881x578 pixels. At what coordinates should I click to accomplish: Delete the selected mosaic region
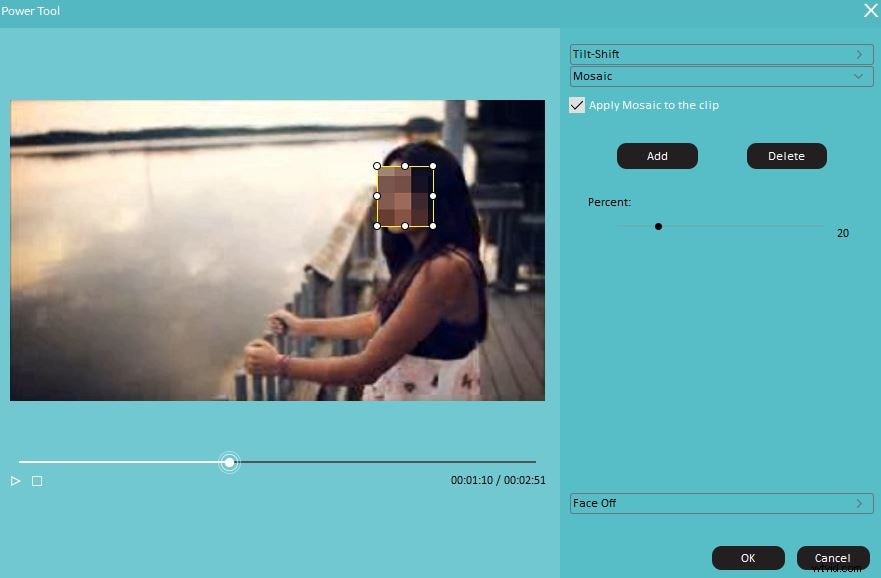click(786, 156)
